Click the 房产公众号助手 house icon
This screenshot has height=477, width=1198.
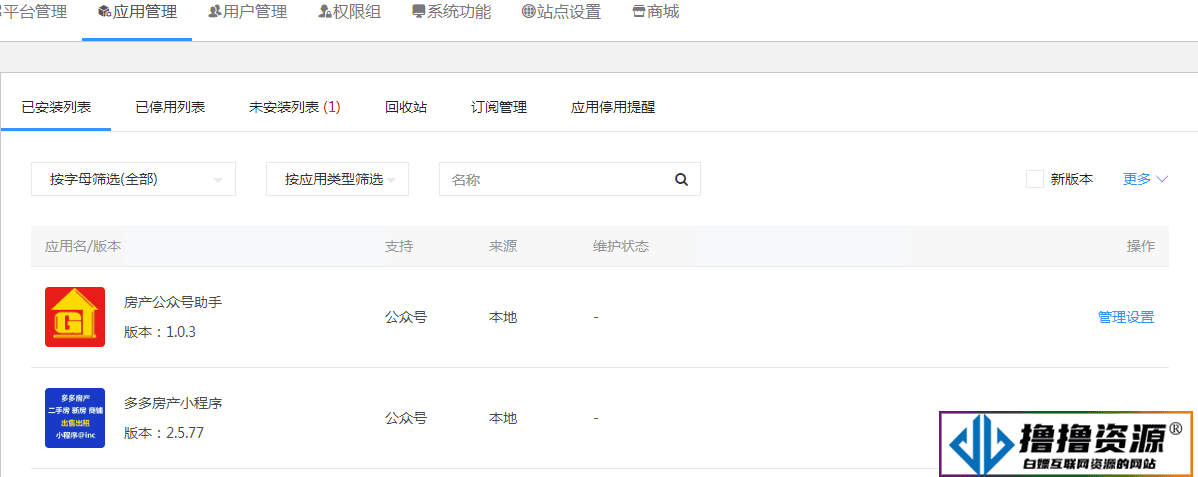(75, 317)
